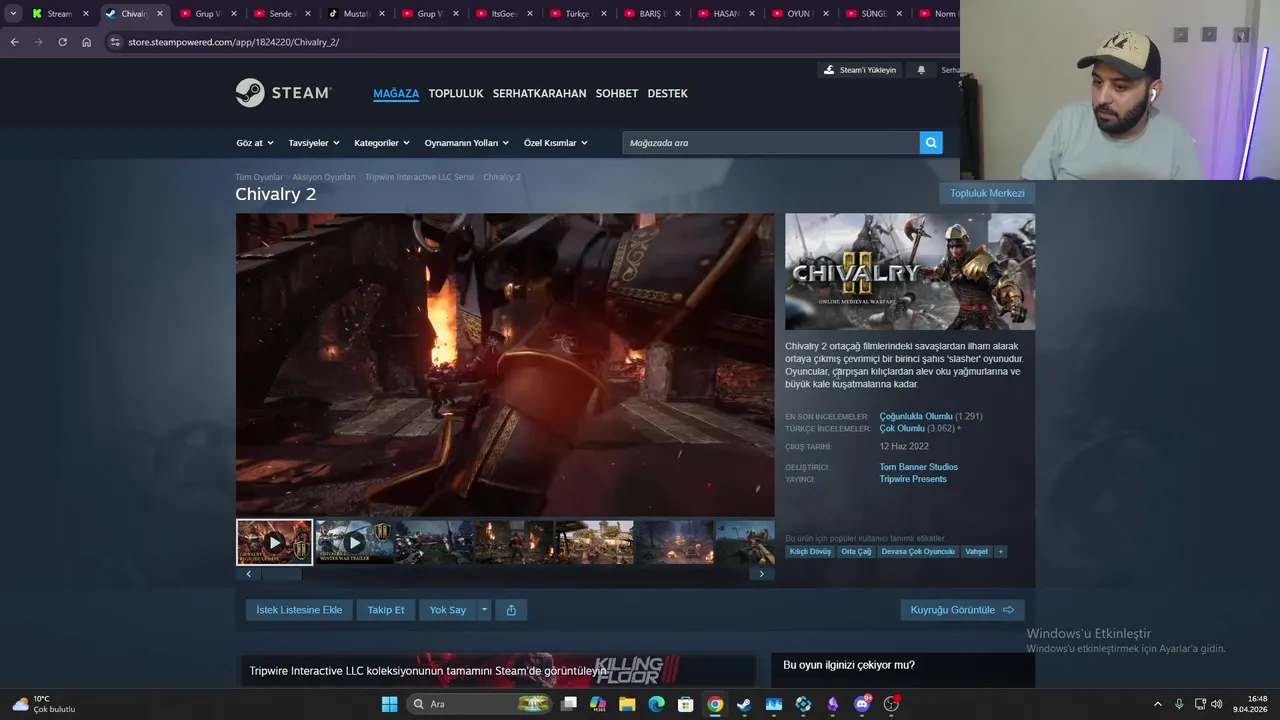Image resolution: width=1280 pixels, height=720 pixels.
Task: Expand Oynamanın Yolları dropdown
Action: point(467,143)
